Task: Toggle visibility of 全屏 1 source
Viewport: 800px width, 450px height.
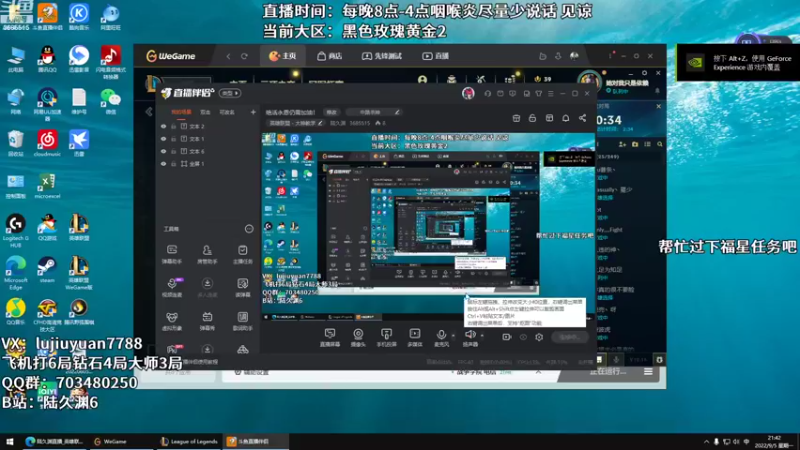Action: pyautogui.click(x=163, y=164)
